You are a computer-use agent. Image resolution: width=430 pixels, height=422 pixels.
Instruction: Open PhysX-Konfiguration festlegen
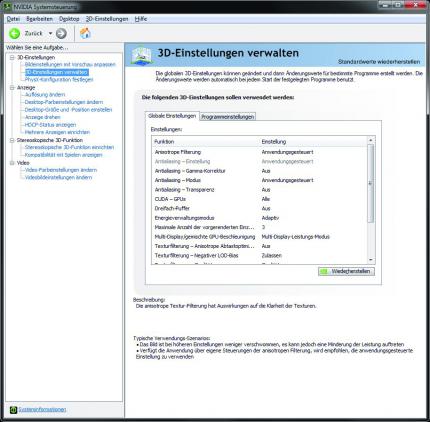tap(59, 80)
